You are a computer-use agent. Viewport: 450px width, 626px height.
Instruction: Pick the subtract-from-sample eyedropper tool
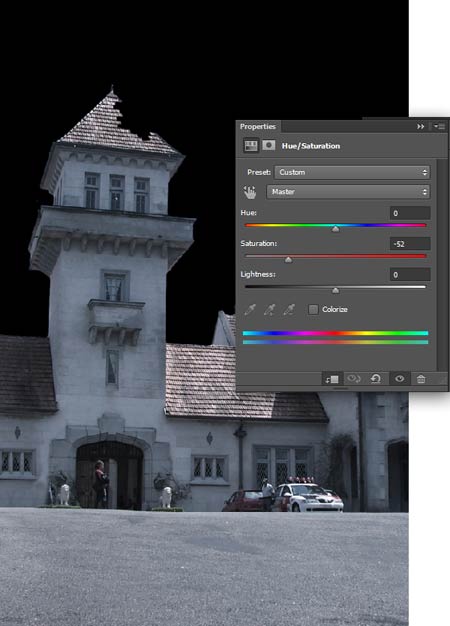pos(289,309)
